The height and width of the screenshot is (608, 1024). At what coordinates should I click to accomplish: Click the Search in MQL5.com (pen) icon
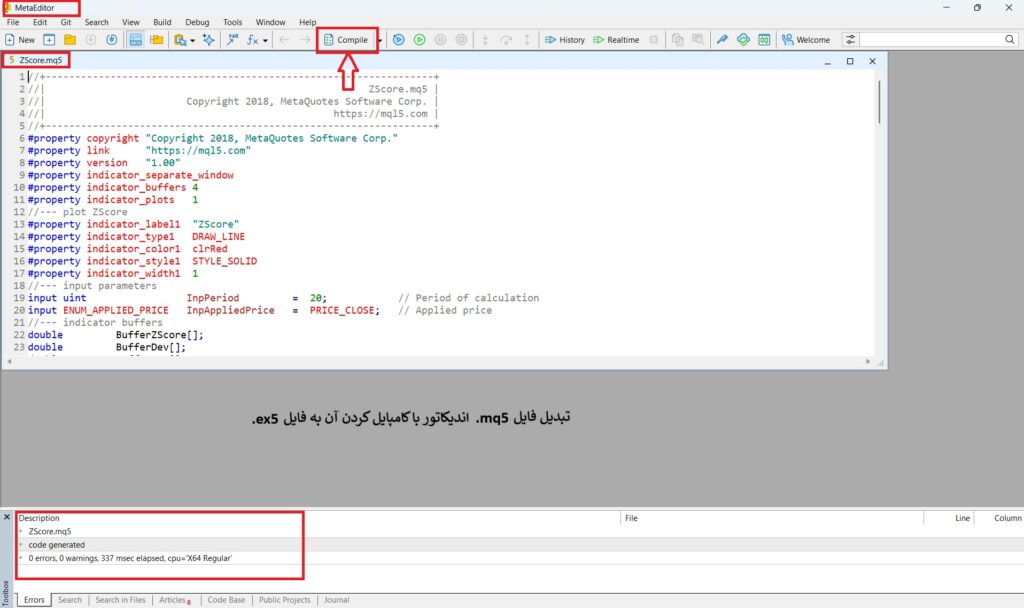pos(723,40)
